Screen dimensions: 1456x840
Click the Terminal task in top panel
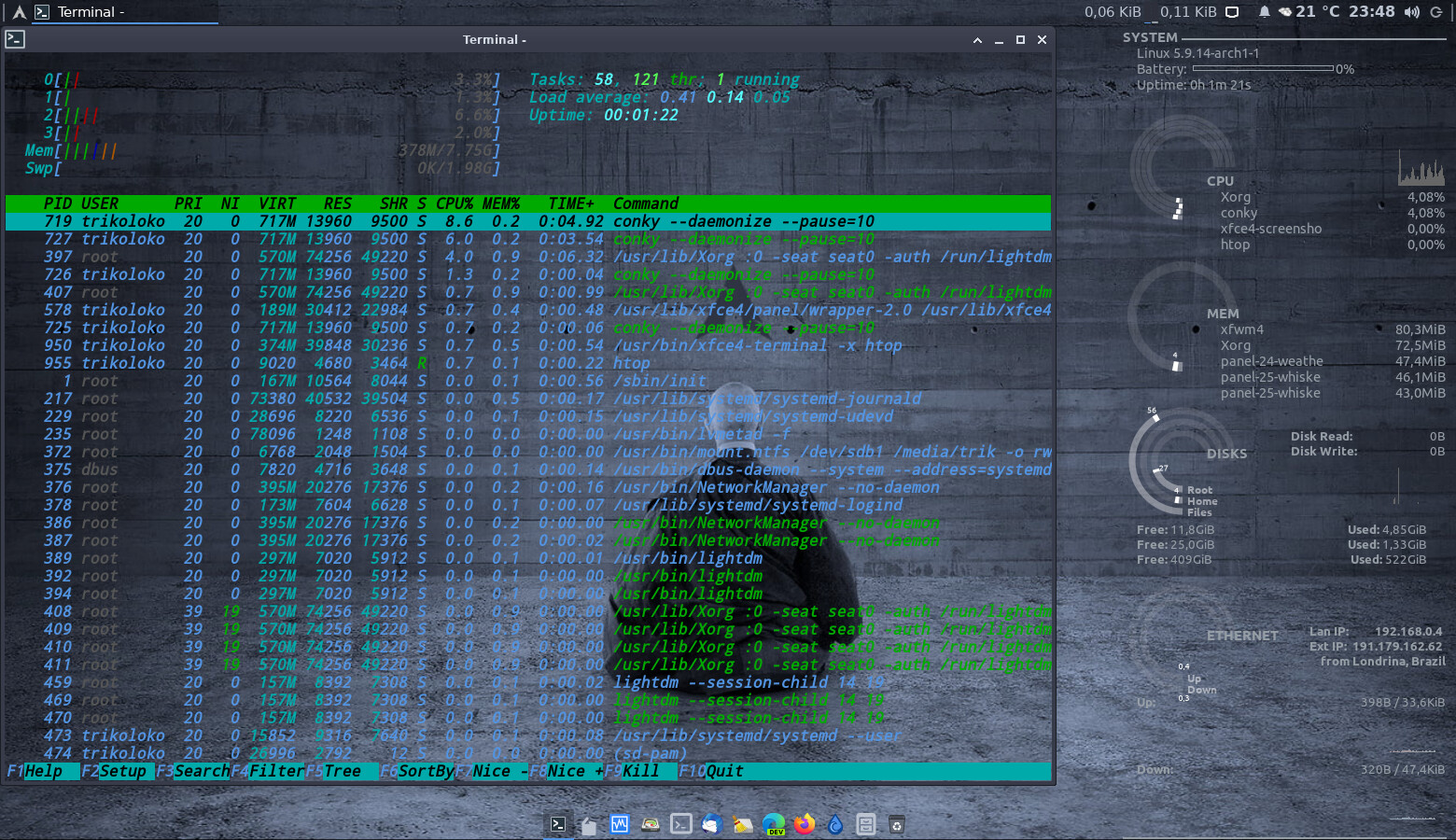tap(84, 12)
